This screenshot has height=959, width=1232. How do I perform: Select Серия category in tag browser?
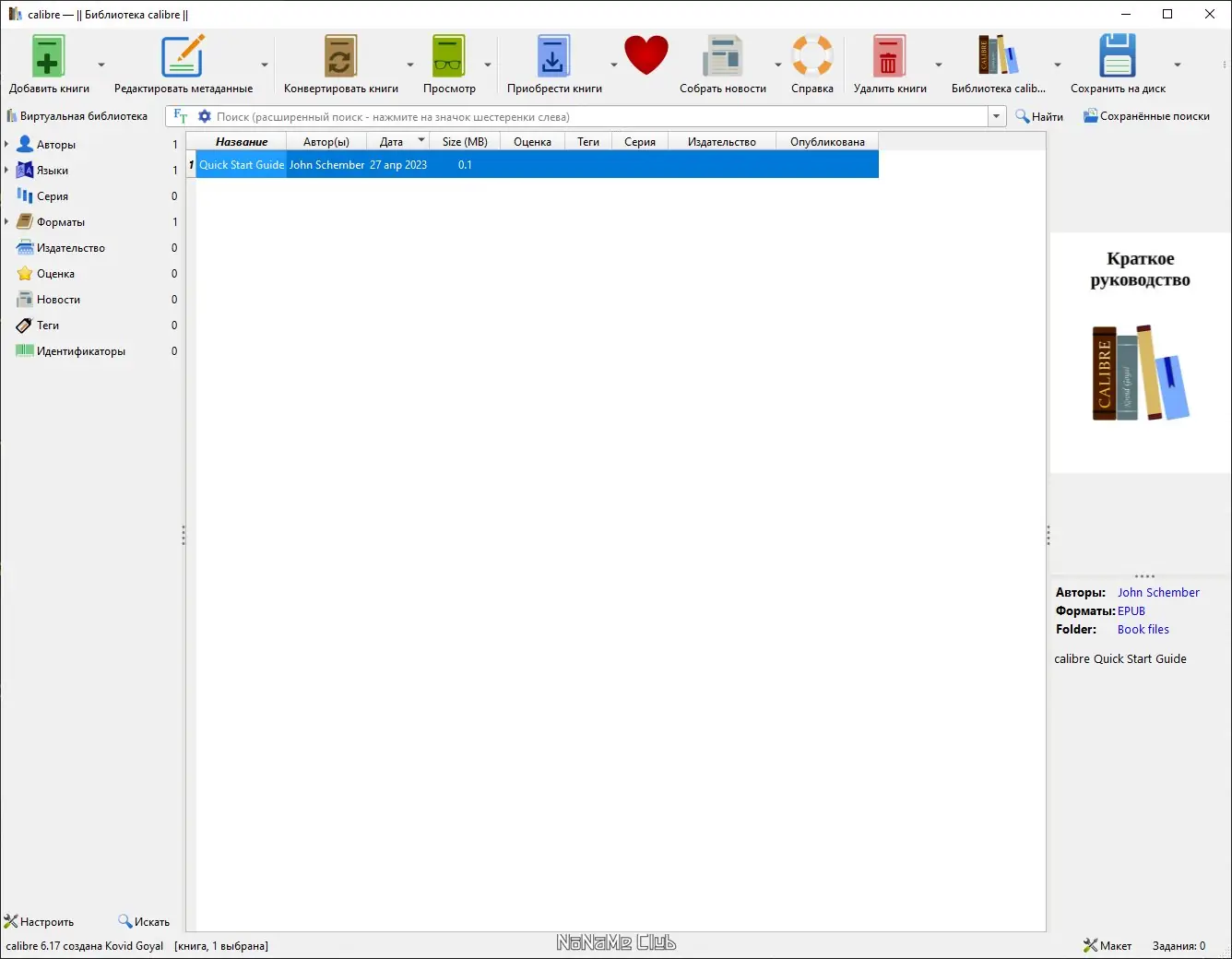[x=53, y=196]
